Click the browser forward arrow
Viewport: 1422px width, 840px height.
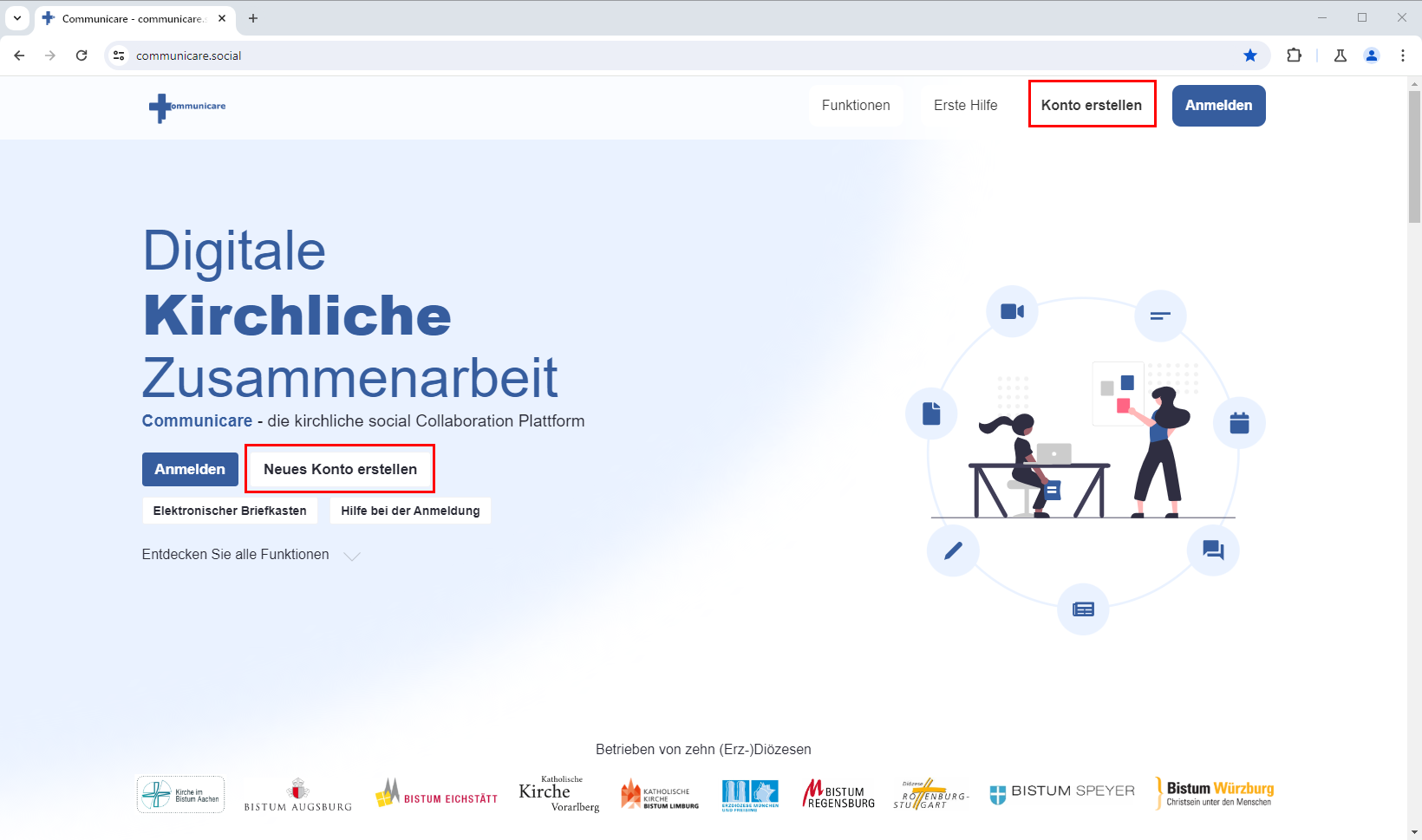pos(50,55)
